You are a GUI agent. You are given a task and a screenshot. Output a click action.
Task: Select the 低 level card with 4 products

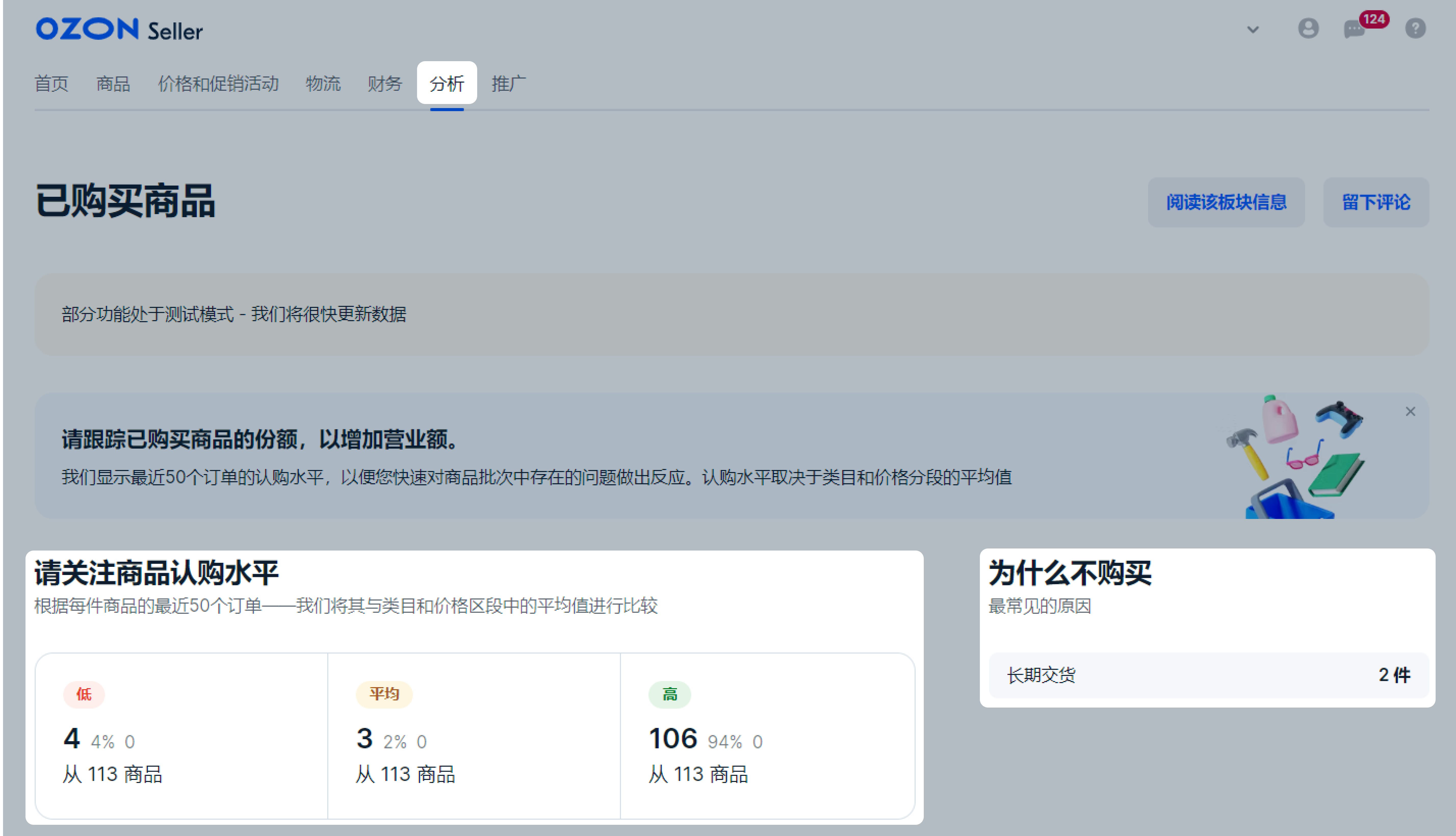(x=181, y=736)
